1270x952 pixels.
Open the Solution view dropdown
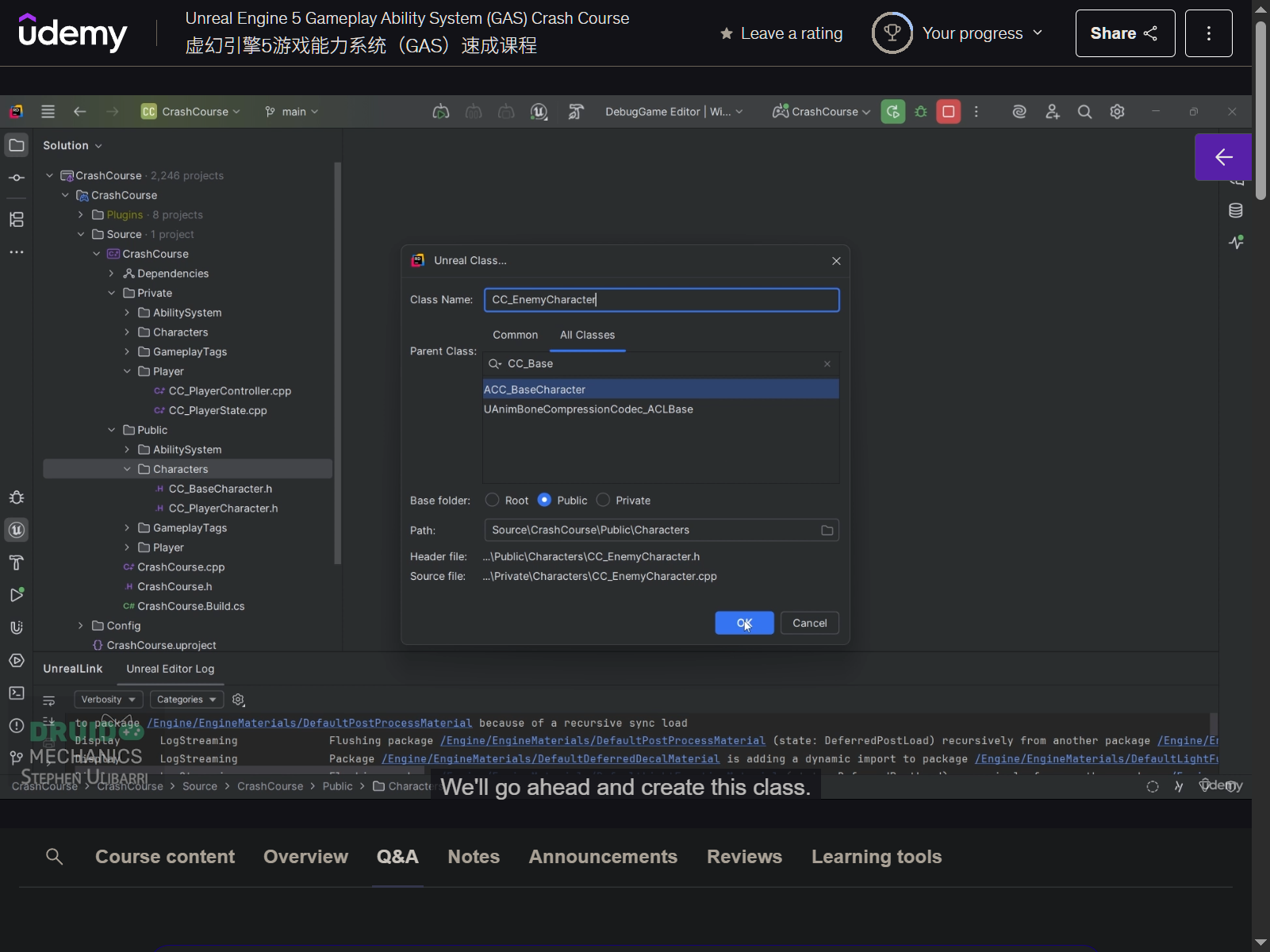(x=72, y=146)
